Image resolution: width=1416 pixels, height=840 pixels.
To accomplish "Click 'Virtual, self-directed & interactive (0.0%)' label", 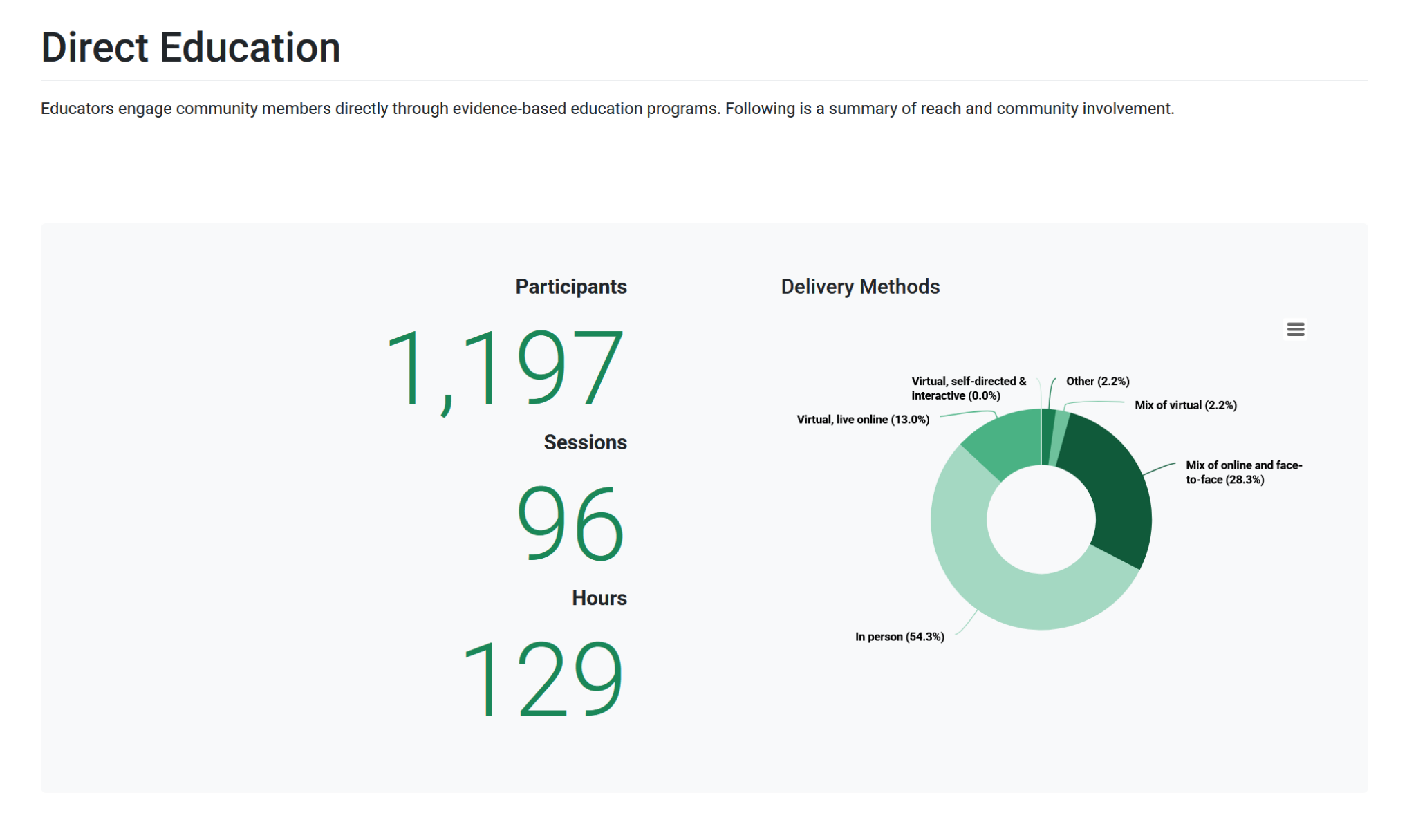I will click(x=968, y=389).
